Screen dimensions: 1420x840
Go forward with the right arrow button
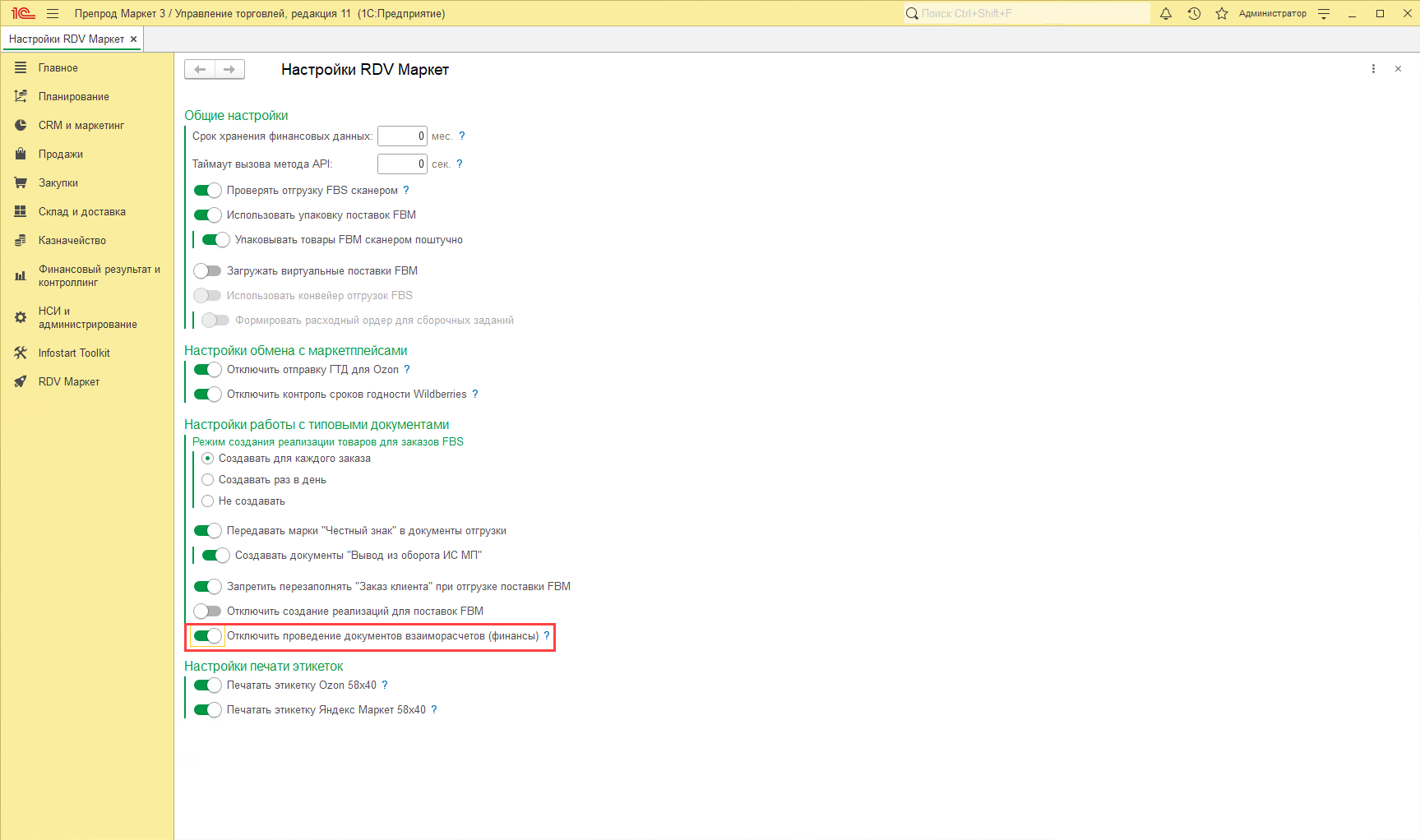point(229,69)
